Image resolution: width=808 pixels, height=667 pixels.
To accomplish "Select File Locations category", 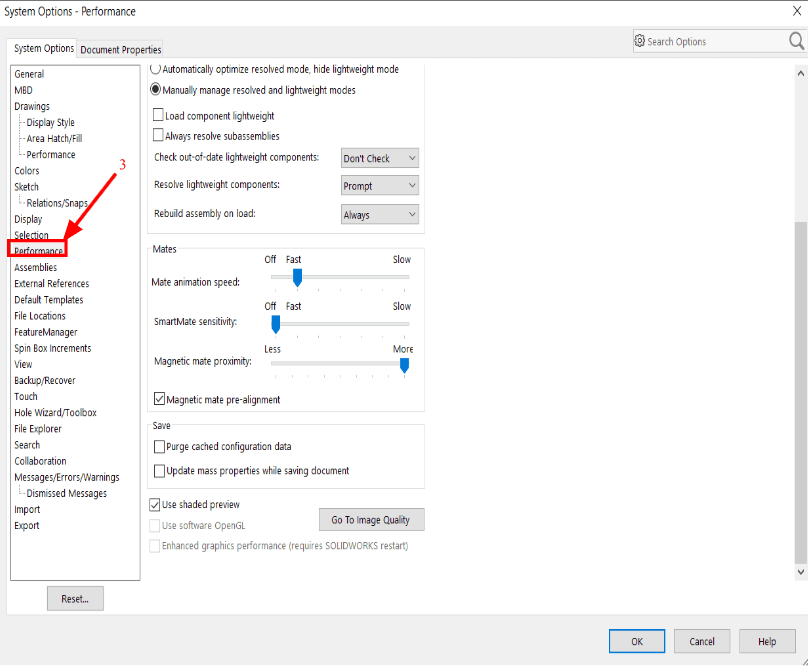I will pyautogui.click(x=40, y=316).
